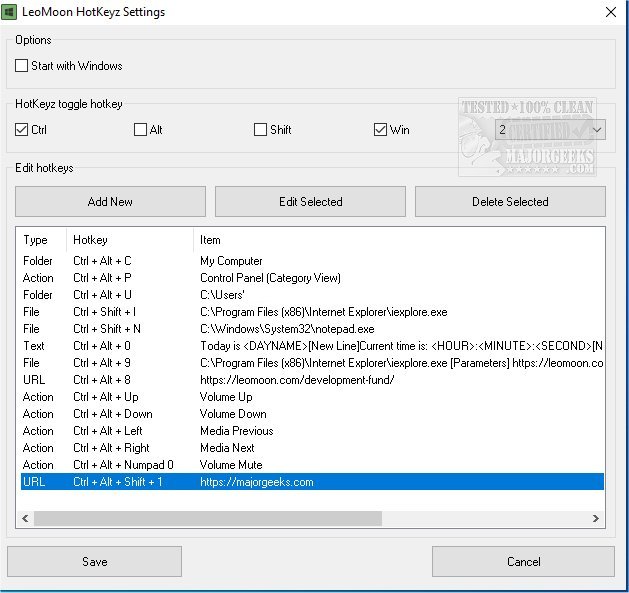Sort by the Item column header
The image size is (629, 593).
point(398,240)
